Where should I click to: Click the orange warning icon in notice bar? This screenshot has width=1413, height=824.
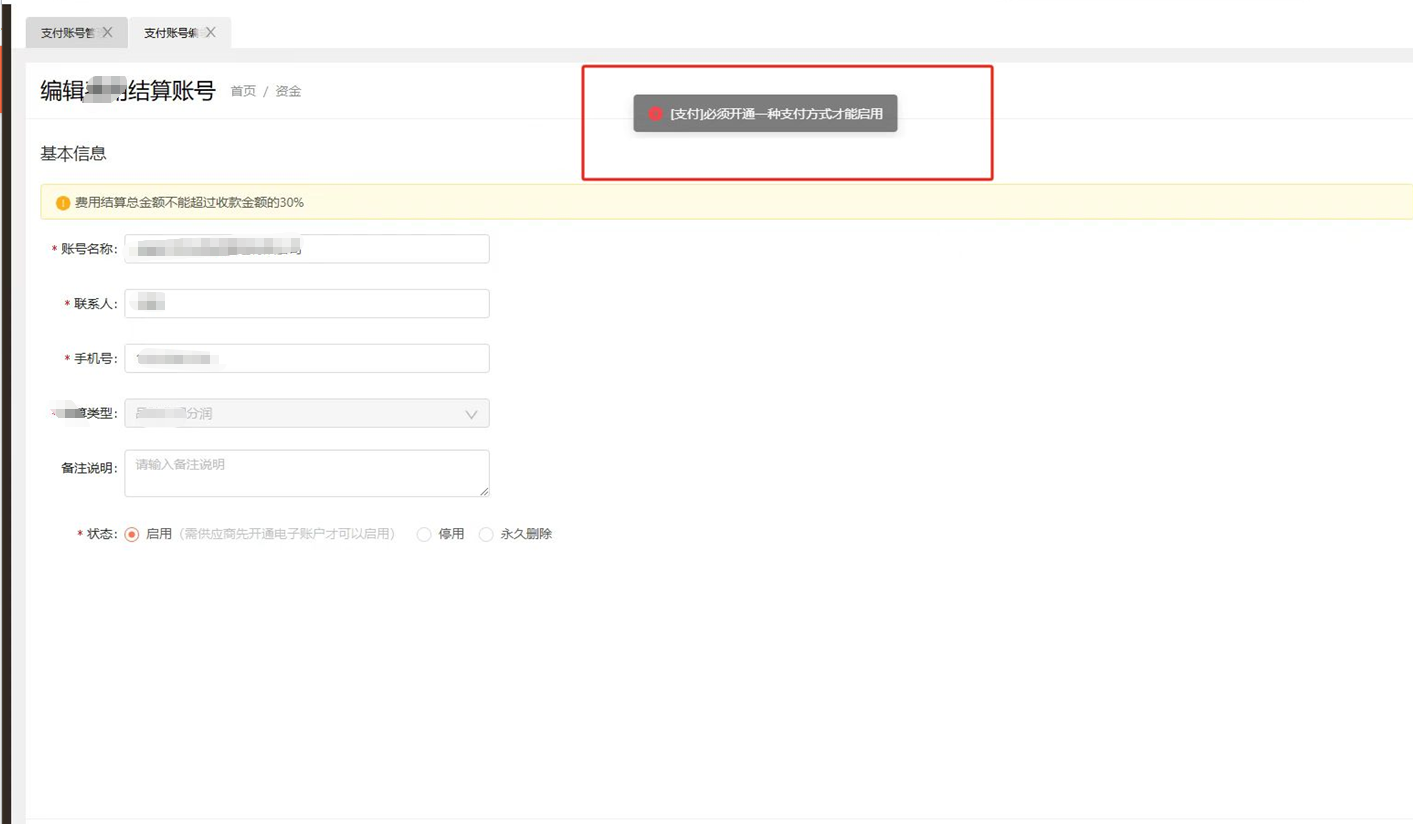[63, 203]
